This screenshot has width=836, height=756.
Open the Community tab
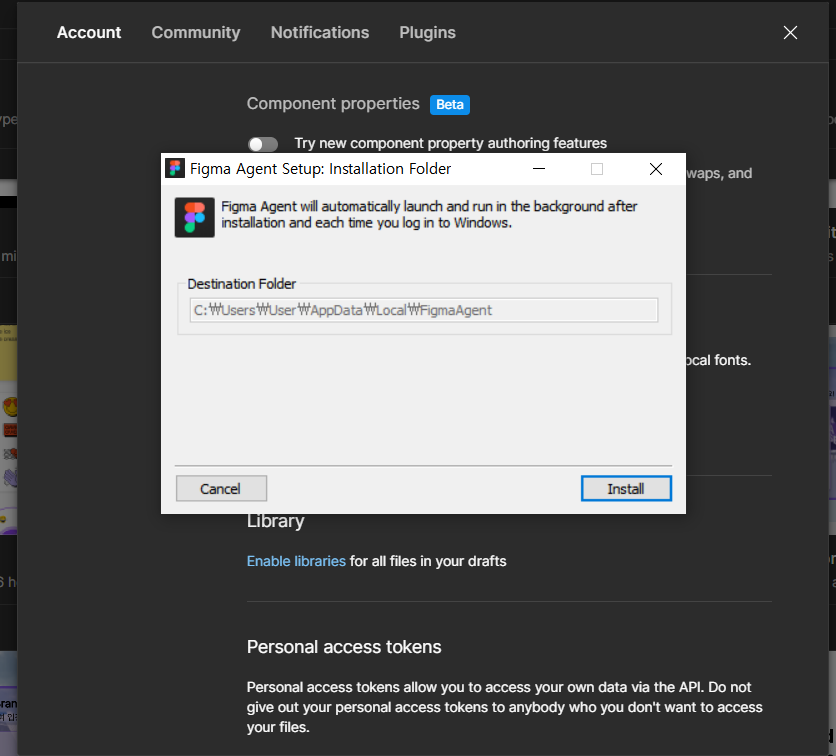(196, 33)
